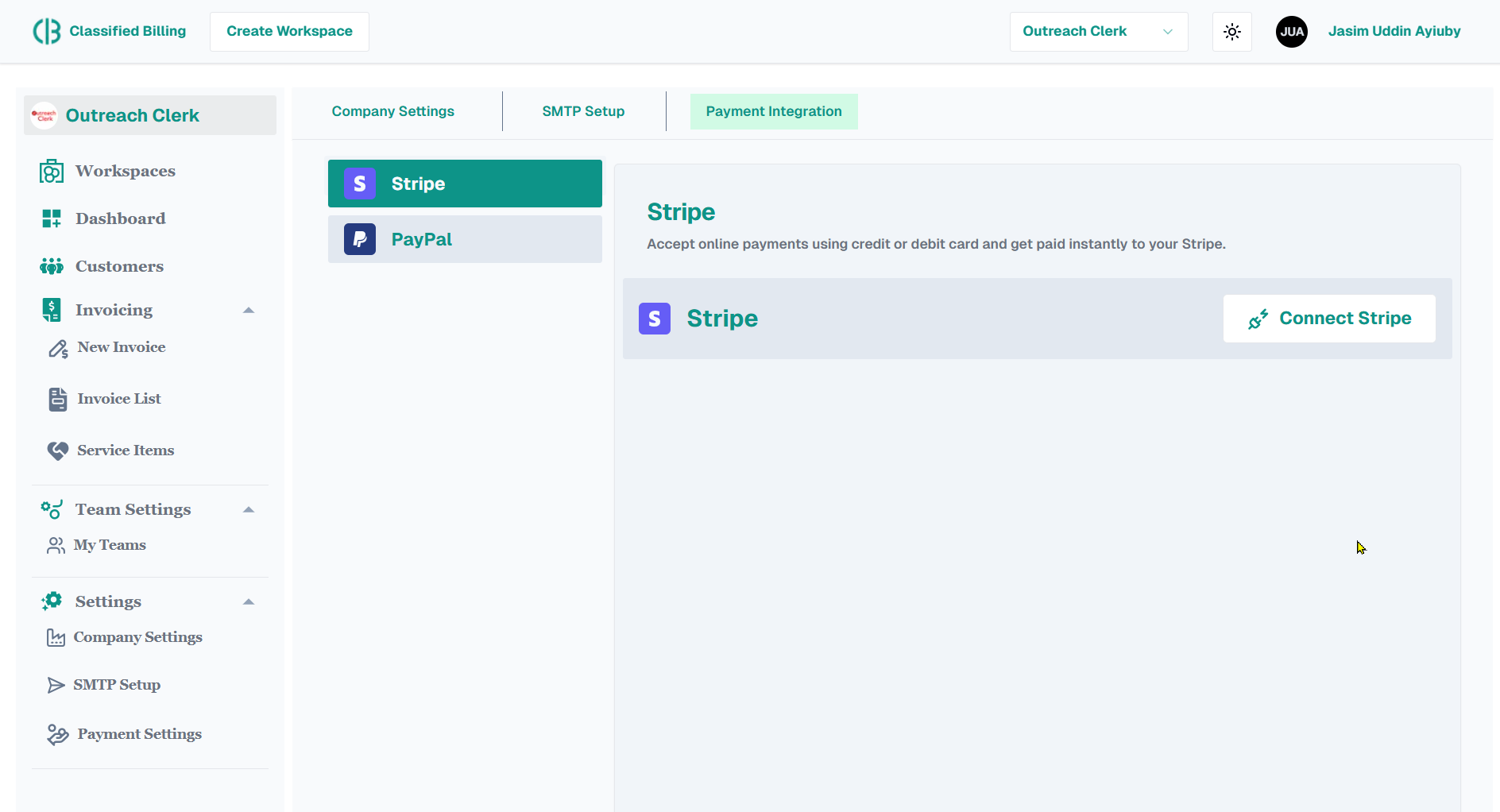The height and width of the screenshot is (812, 1500).
Task: Collapse the Settings section arrow
Action: [x=249, y=601]
